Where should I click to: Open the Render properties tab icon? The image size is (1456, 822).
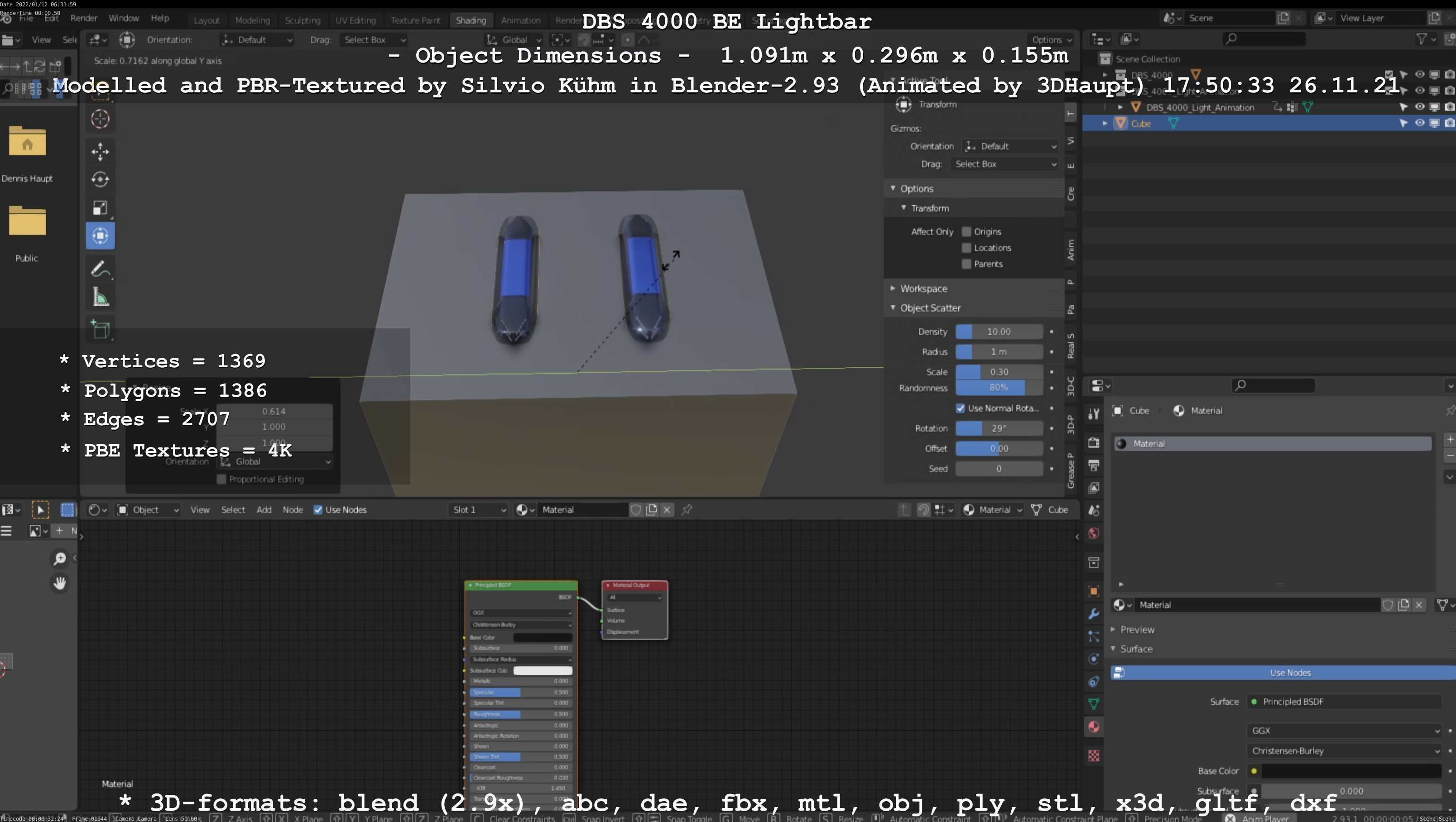coord(1094,442)
